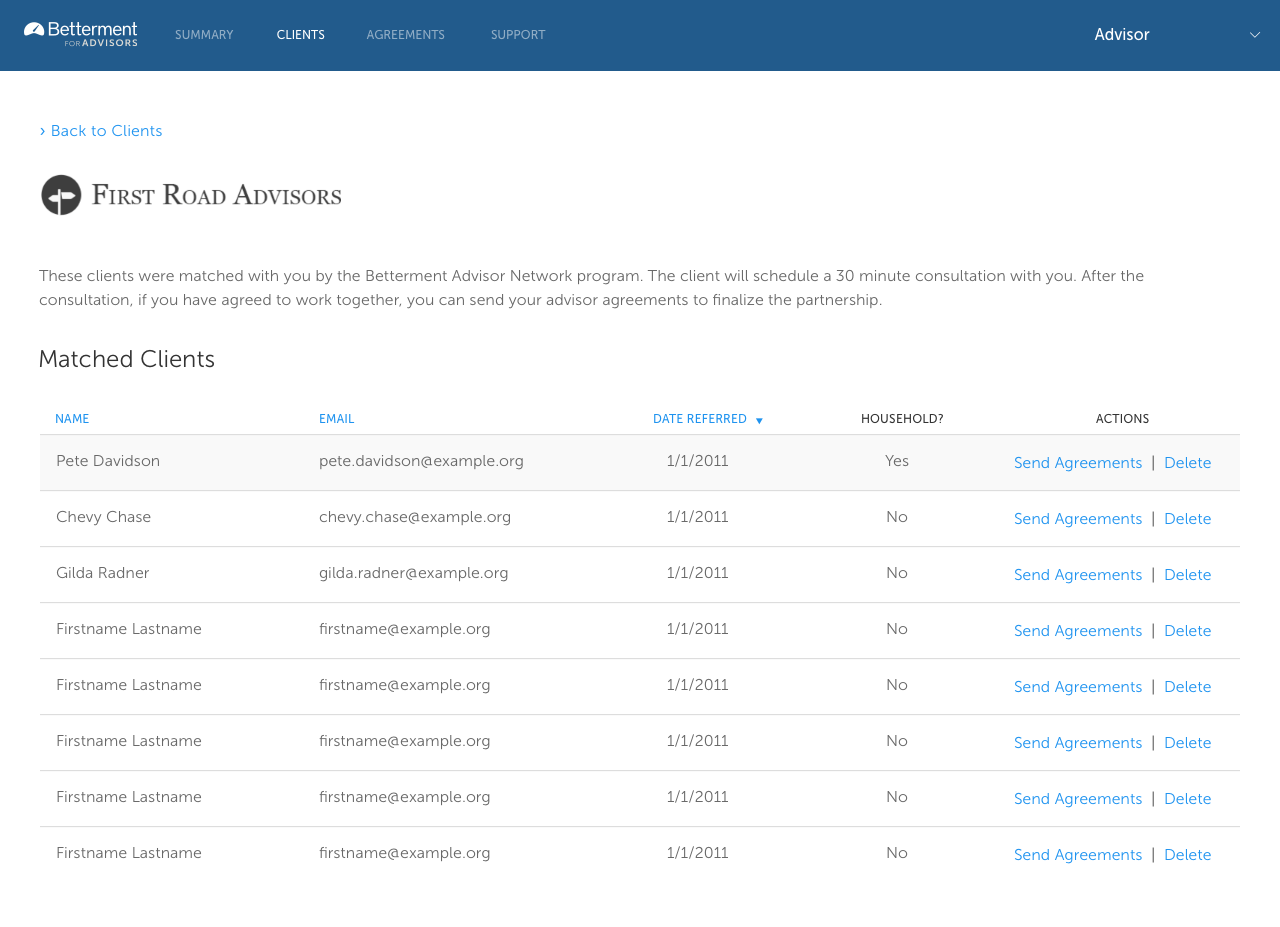This screenshot has height=927, width=1280.
Task: Click the Date Referred sort arrow
Action: click(x=759, y=421)
